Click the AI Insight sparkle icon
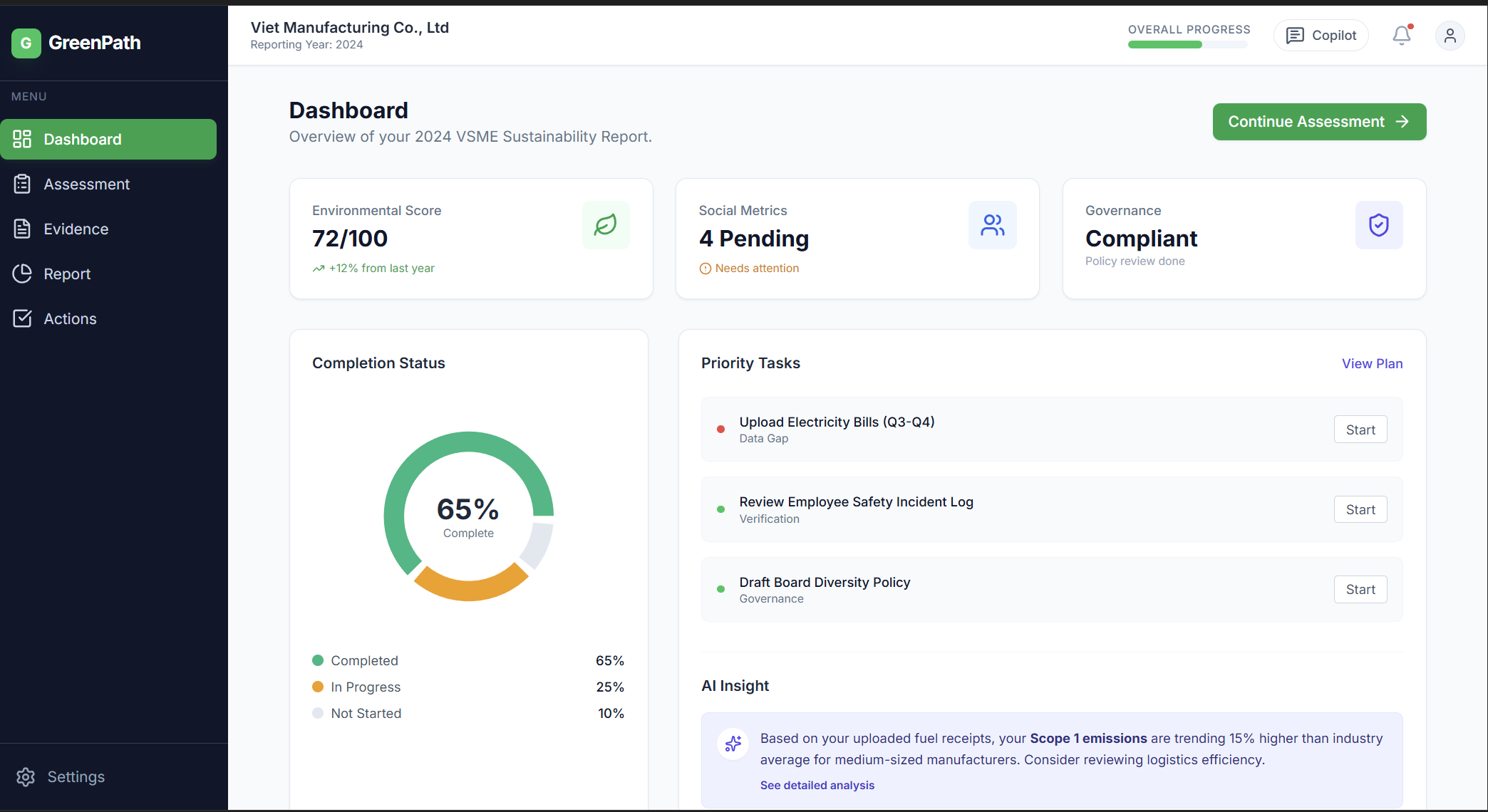 click(x=733, y=744)
